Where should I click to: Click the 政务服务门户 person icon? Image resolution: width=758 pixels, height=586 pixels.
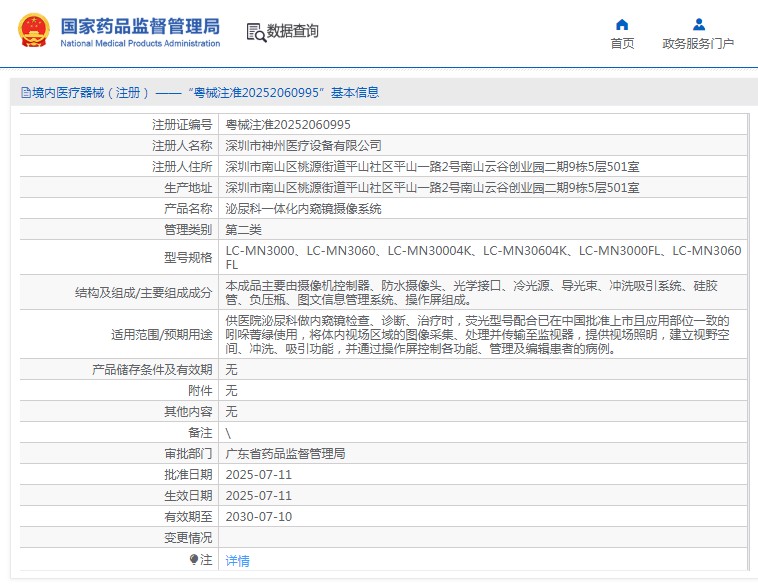pos(698,24)
